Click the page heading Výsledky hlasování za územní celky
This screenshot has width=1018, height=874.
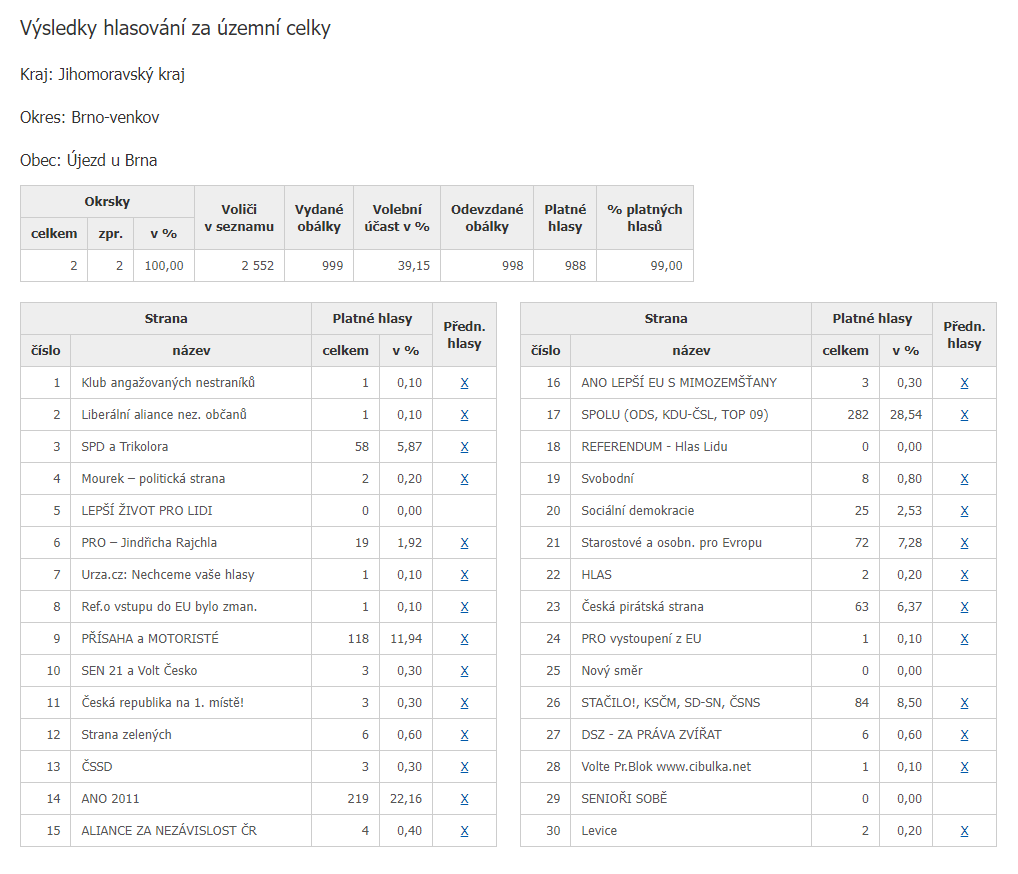[x=175, y=28]
